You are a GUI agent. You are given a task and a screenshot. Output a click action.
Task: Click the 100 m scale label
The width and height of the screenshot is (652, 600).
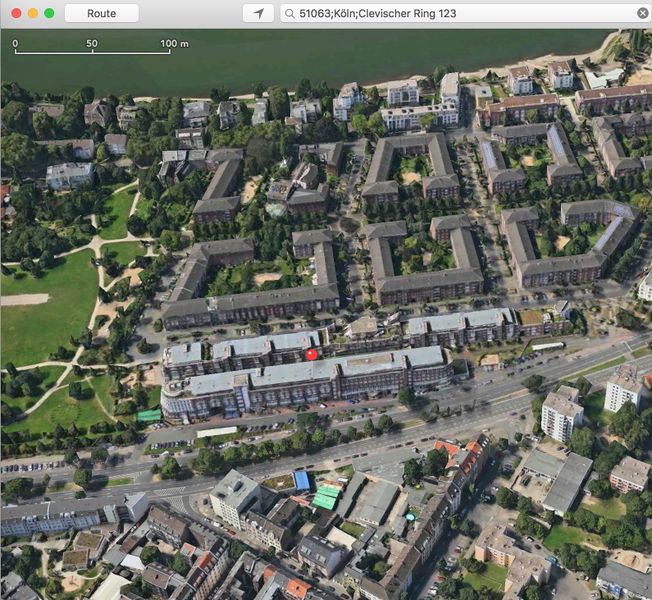174,43
